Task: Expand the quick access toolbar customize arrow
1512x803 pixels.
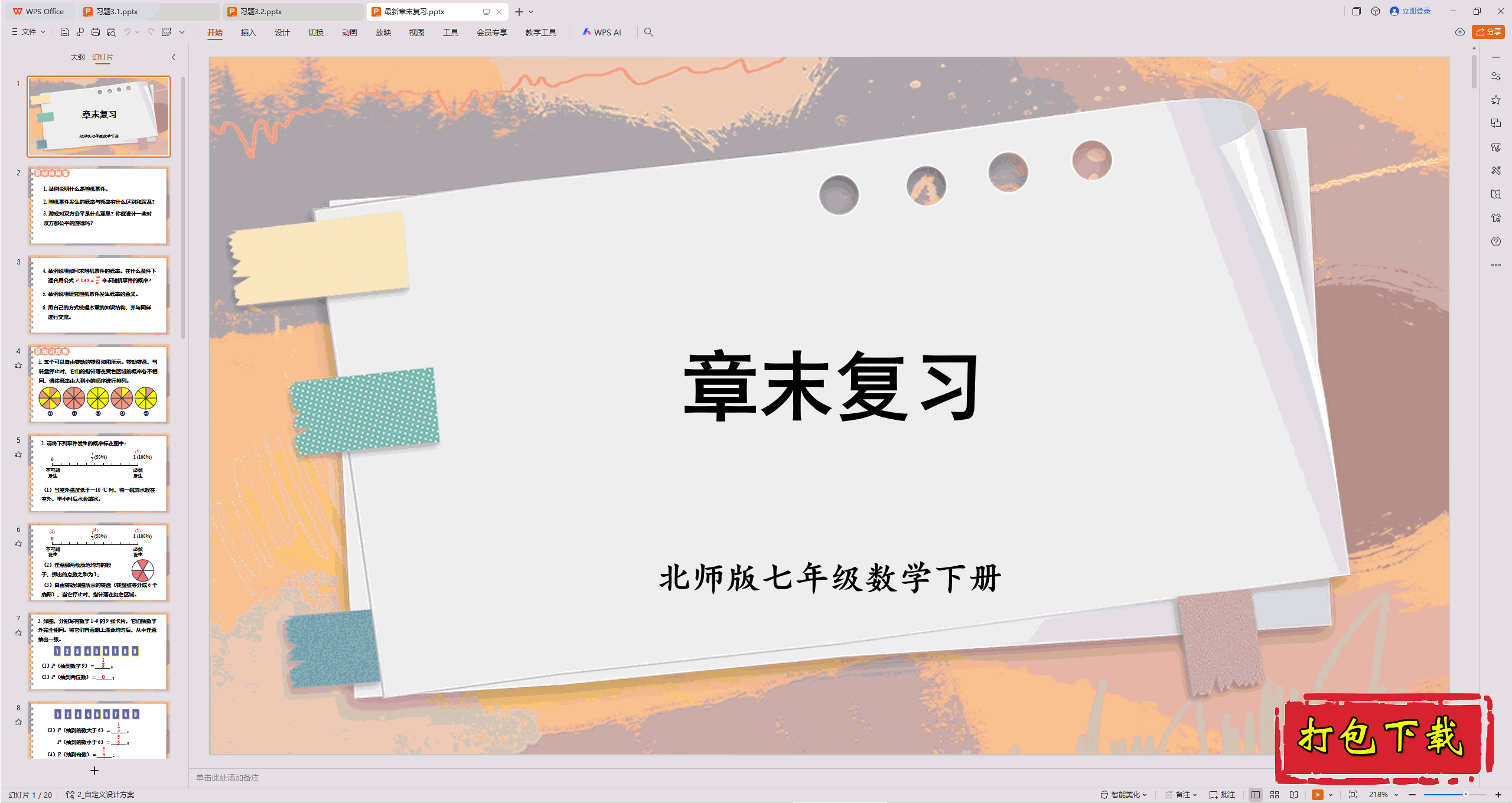Action: tap(182, 32)
